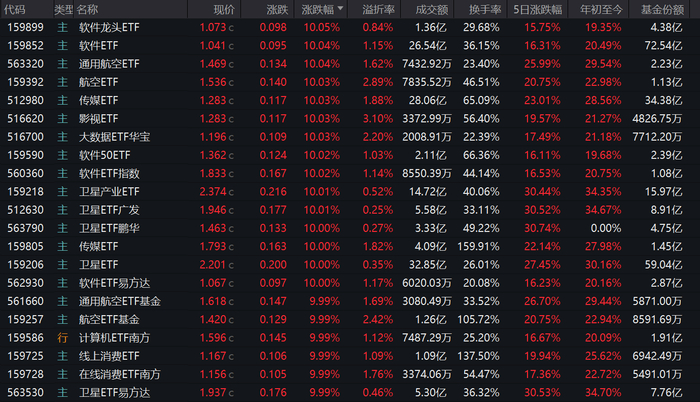The width and height of the screenshot is (700, 402).
Task: Open the 航空ETF基金 row name
Action: [x=109, y=320]
